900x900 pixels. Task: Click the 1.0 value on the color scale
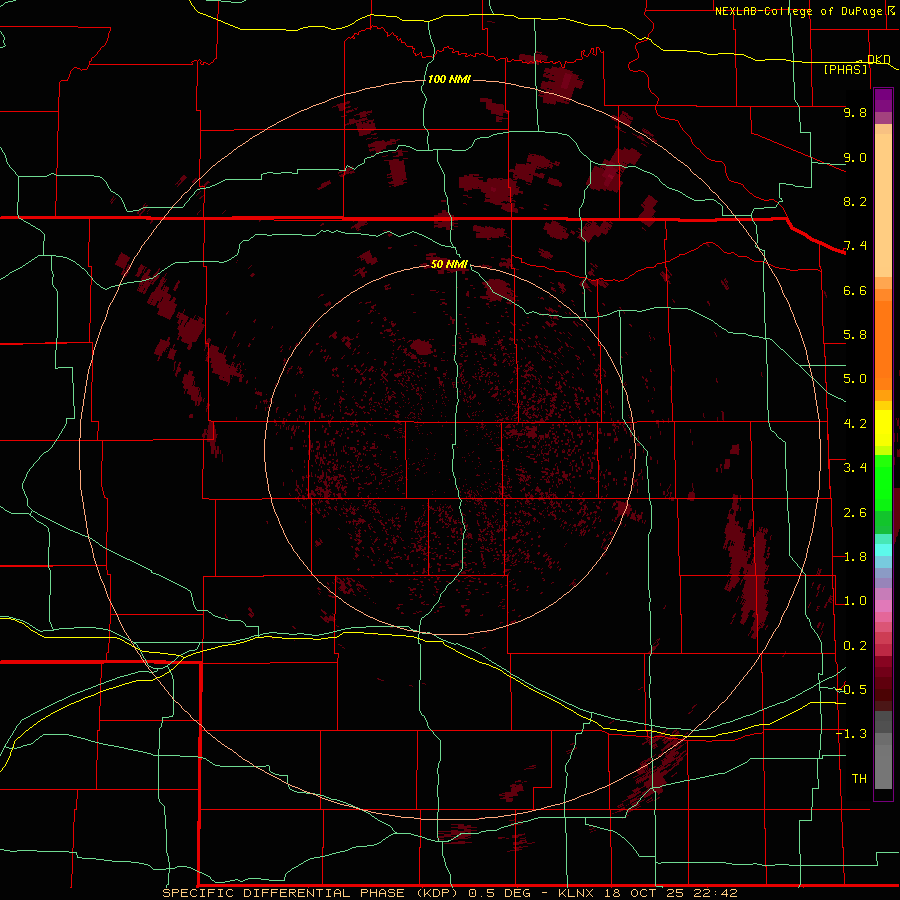pyautogui.click(x=855, y=601)
